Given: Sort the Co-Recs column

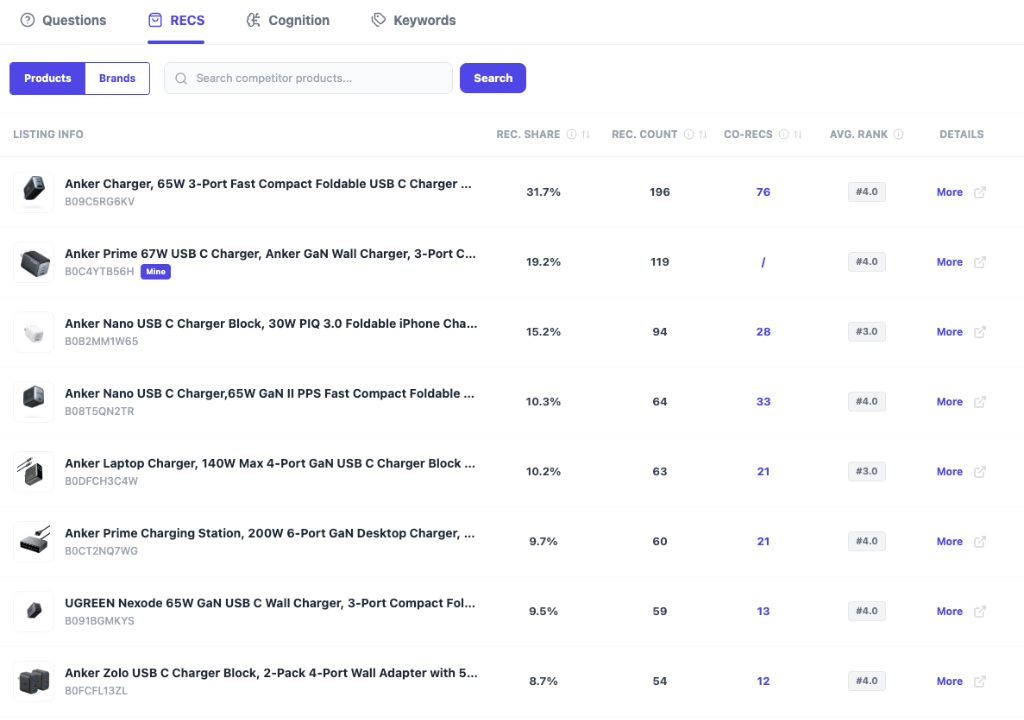Looking at the screenshot, I should [x=798, y=135].
